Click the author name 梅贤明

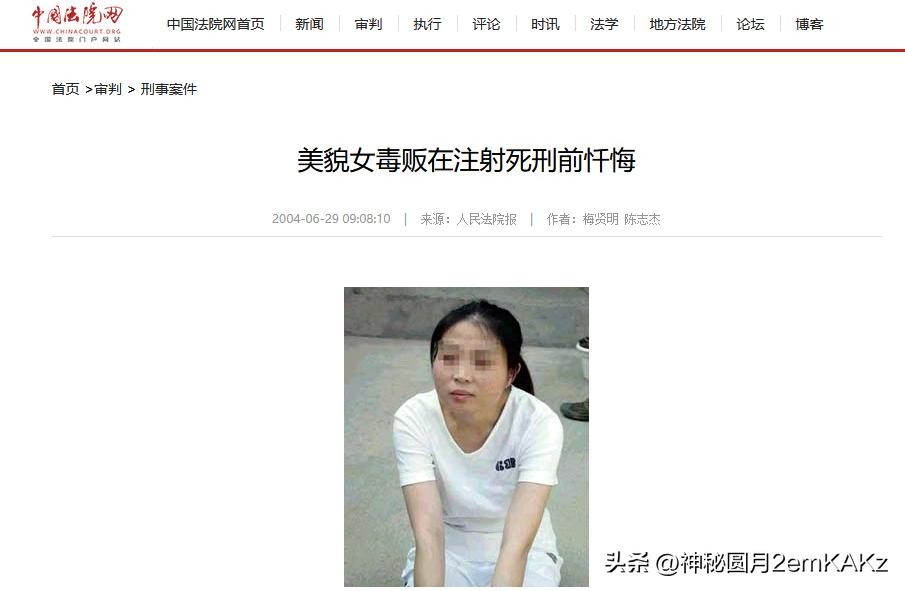[600, 219]
